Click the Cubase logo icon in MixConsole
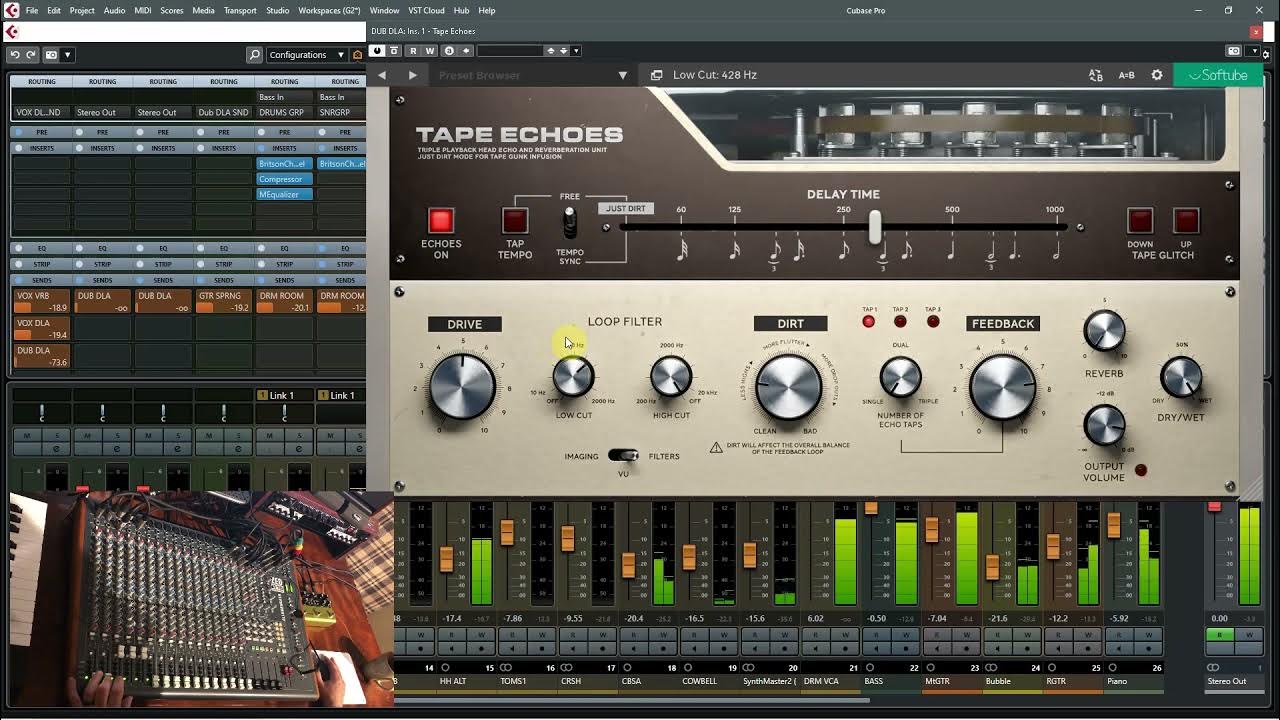Viewport: 1280px width, 720px height. click(x=12, y=32)
